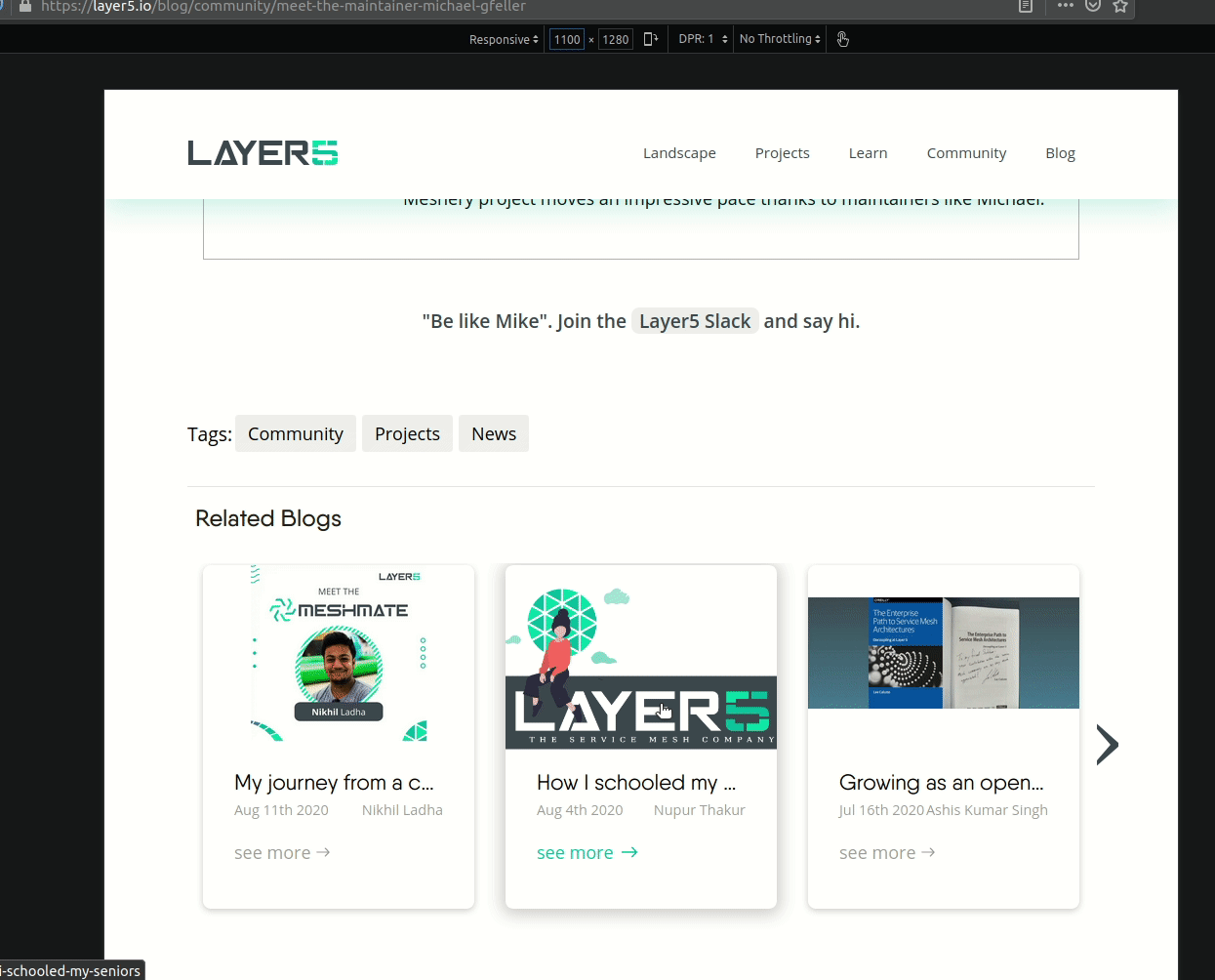Open the Meet the MeshMate Nikhil Ladha thumbnail

tap(339, 653)
